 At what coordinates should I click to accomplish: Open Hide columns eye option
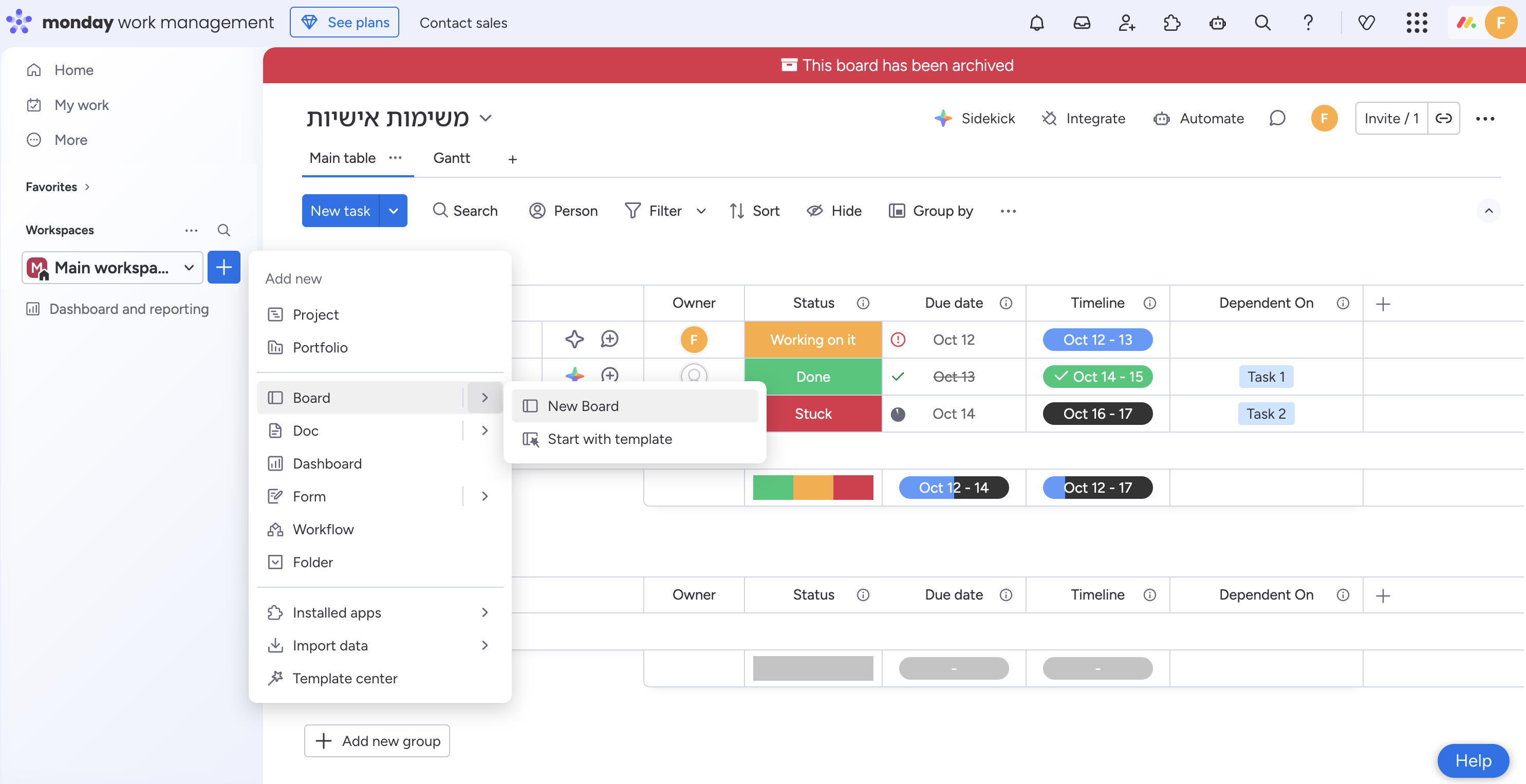[834, 211]
